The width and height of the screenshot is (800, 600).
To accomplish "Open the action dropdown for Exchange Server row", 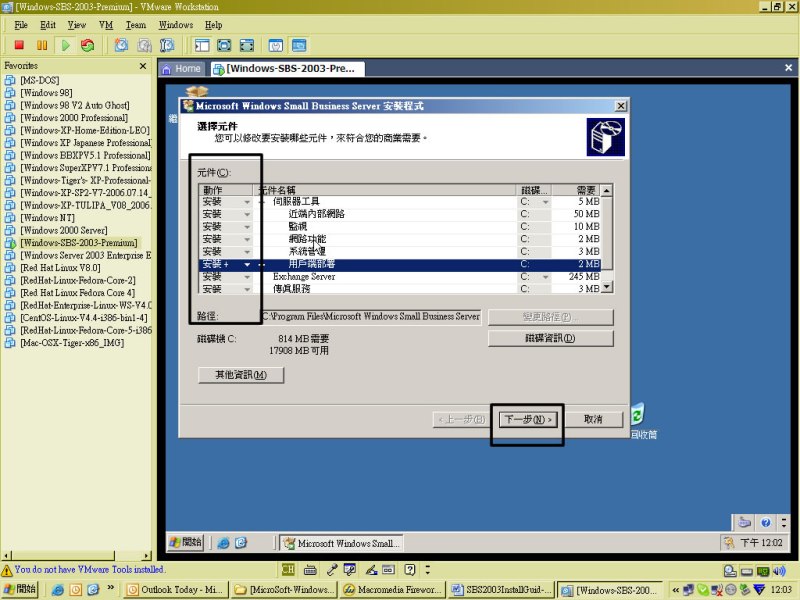I will [247, 277].
